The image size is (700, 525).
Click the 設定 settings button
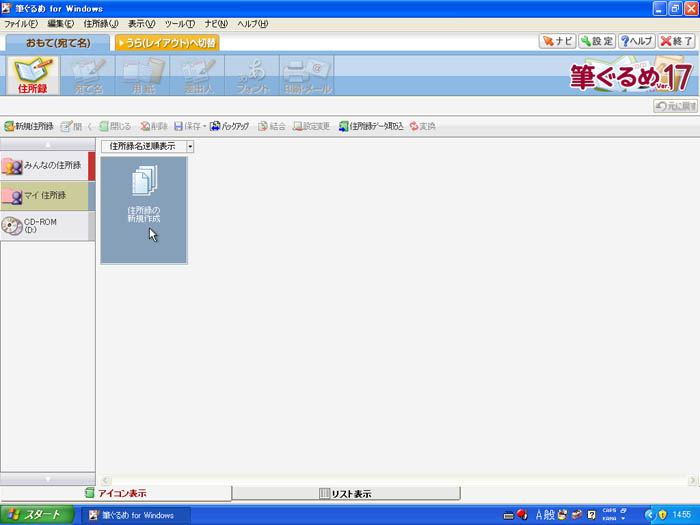click(x=596, y=41)
